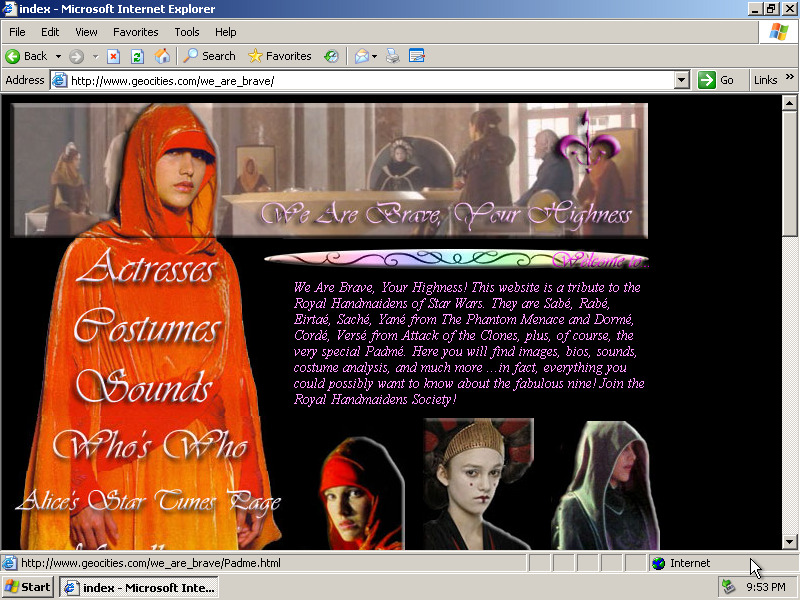This screenshot has height=600, width=800.
Task: Click the Edit page toolbar icon
Action: 416,56
